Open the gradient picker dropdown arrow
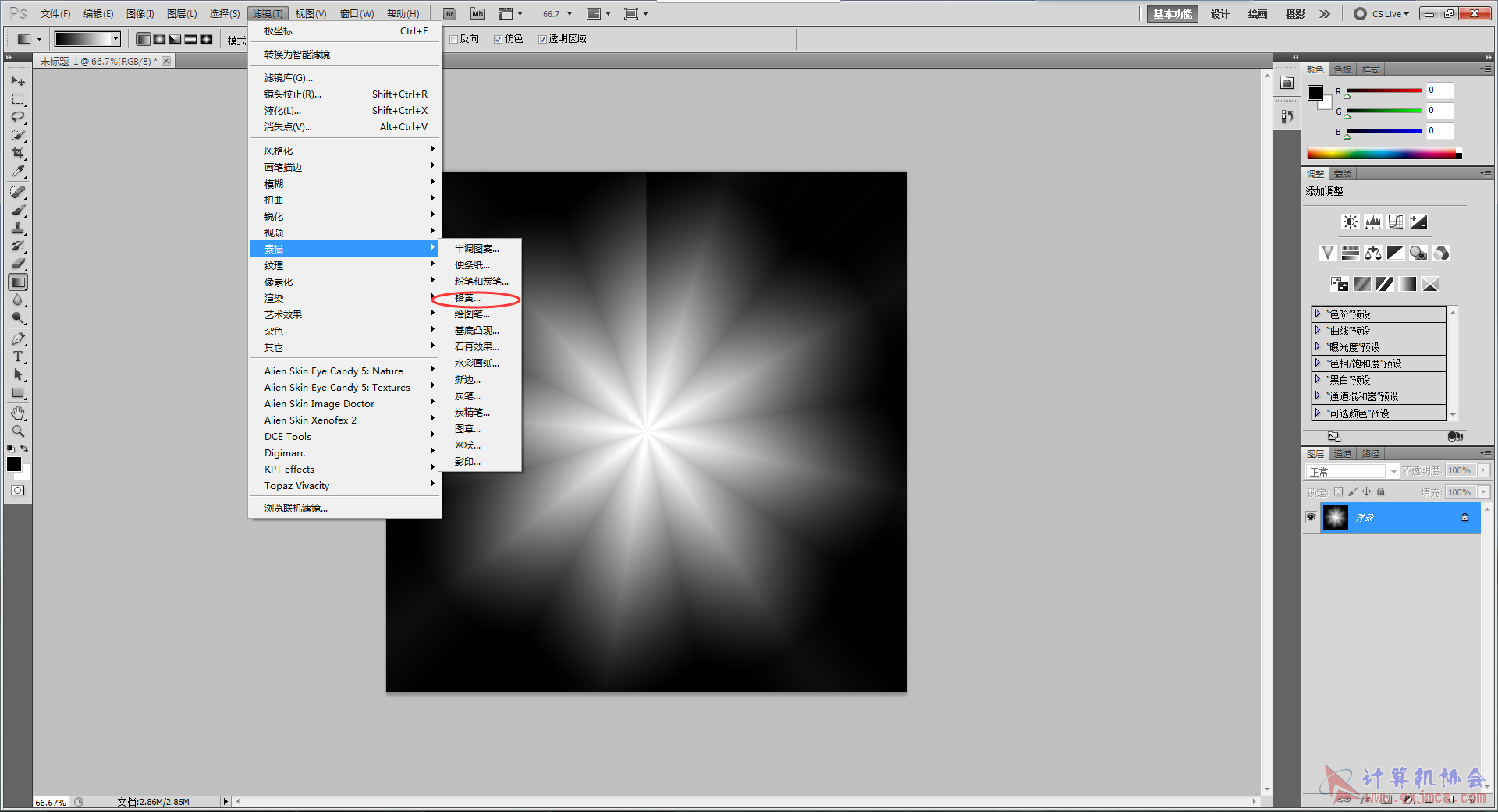 point(116,39)
